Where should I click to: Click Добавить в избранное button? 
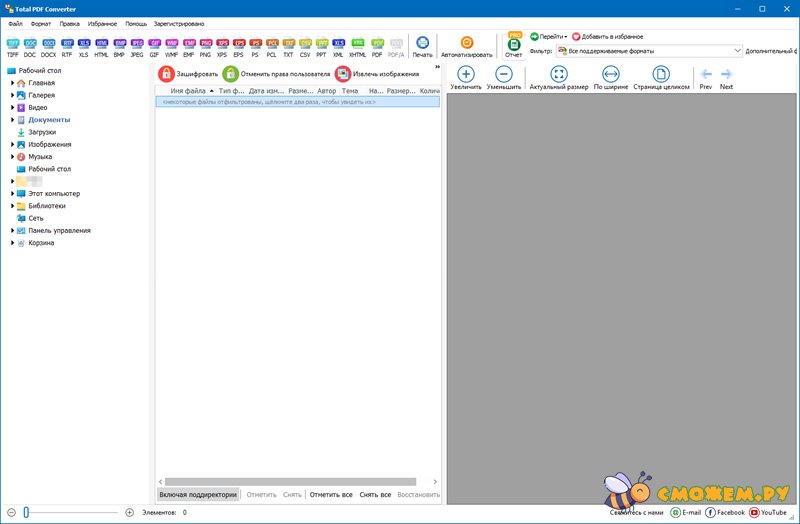tap(607, 36)
